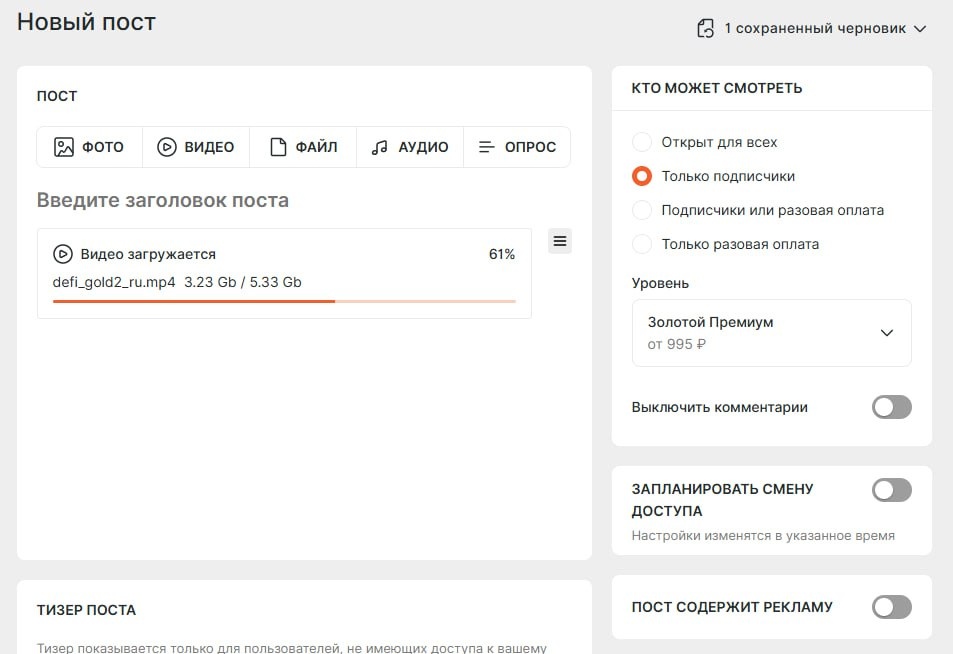This screenshot has width=953, height=654.
Task: Click the video upload progress bar
Action: coord(284,301)
